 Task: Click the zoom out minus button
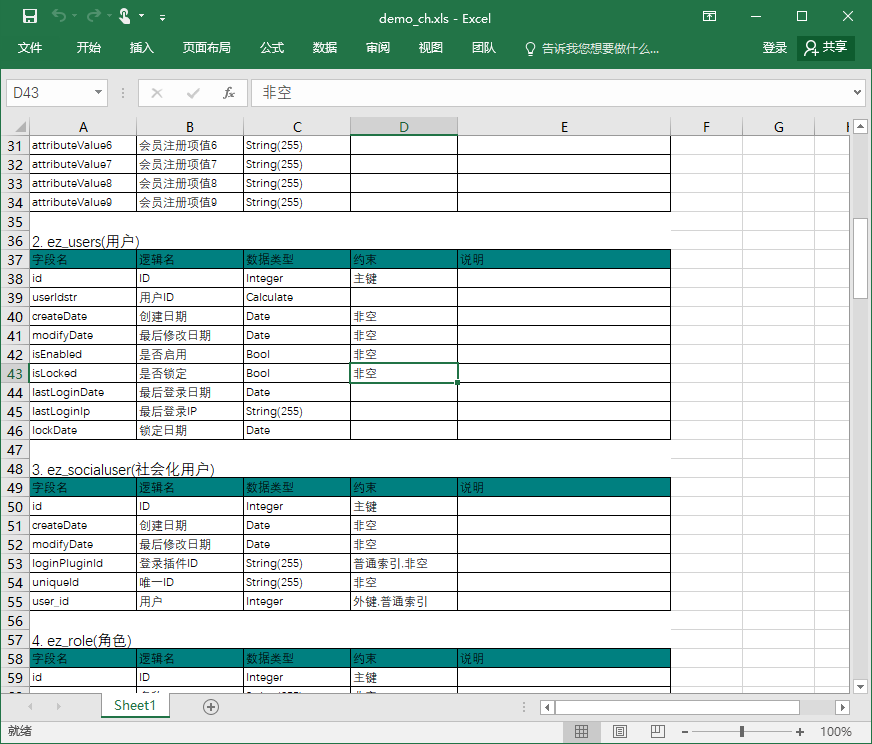(x=685, y=732)
